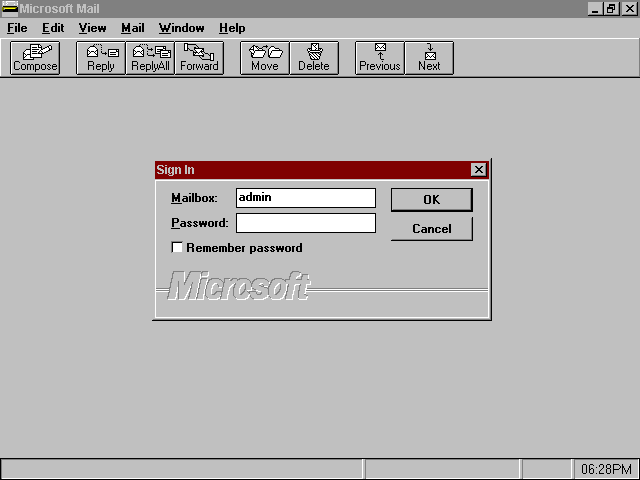Viewport: 640px width, 480px height.
Task: Click the Next message icon
Action: point(429,57)
